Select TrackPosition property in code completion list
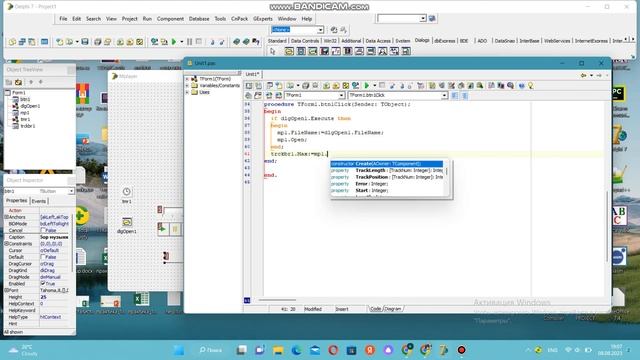The height and width of the screenshot is (360, 640). (387, 177)
